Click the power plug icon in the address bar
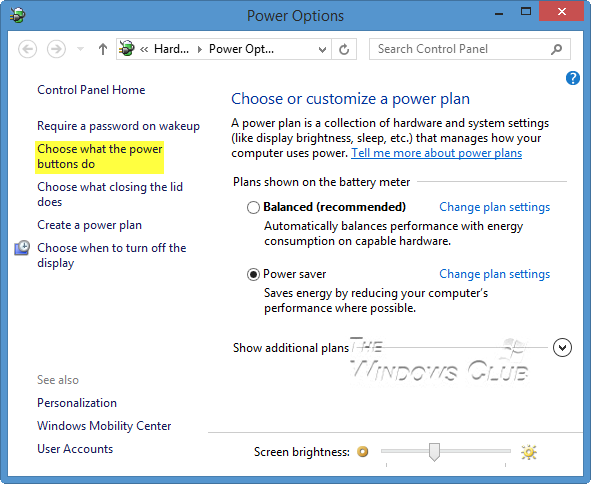The height and width of the screenshot is (484, 591). point(127,49)
